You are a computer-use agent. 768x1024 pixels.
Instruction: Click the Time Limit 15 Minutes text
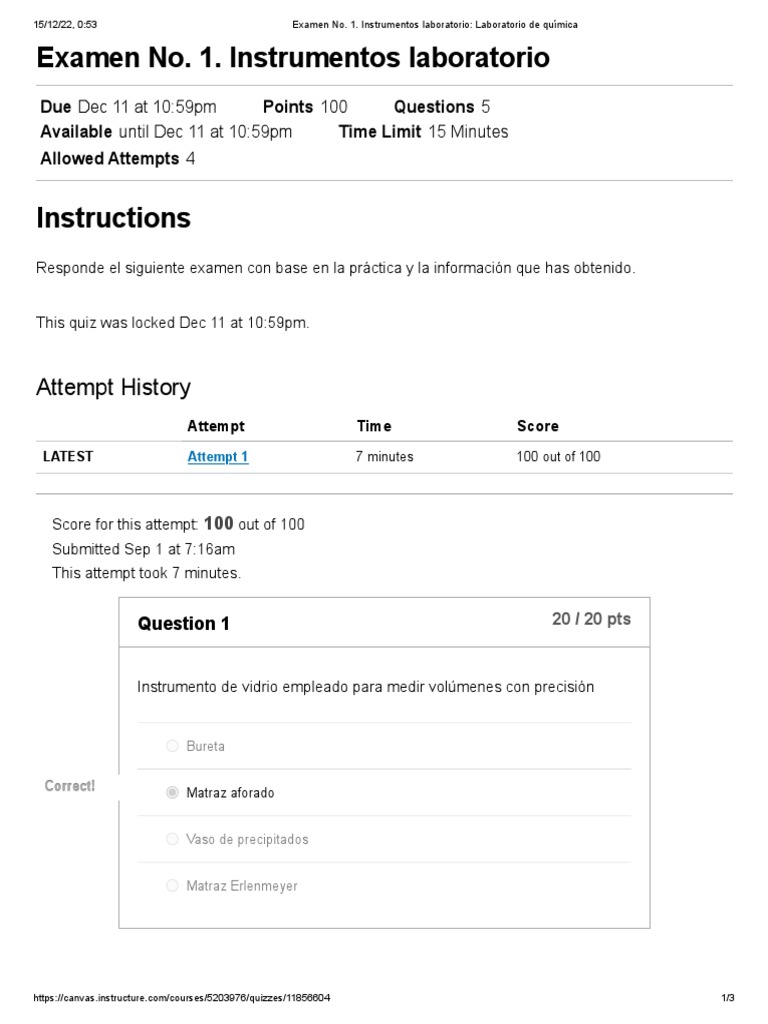coord(423,132)
